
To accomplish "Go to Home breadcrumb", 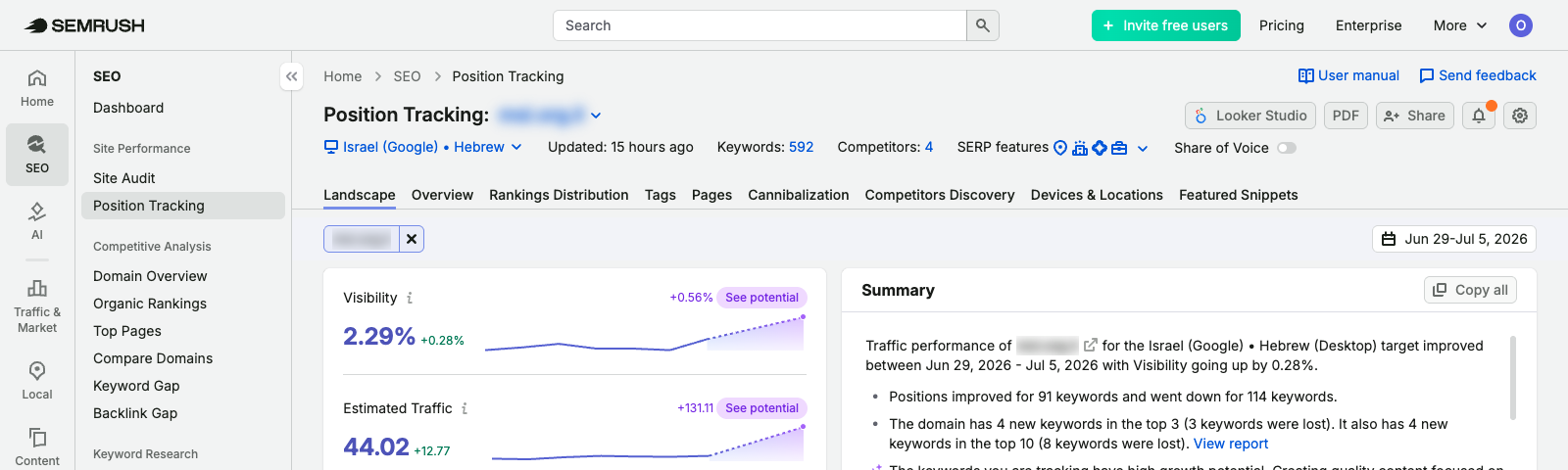I will pyautogui.click(x=343, y=76).
